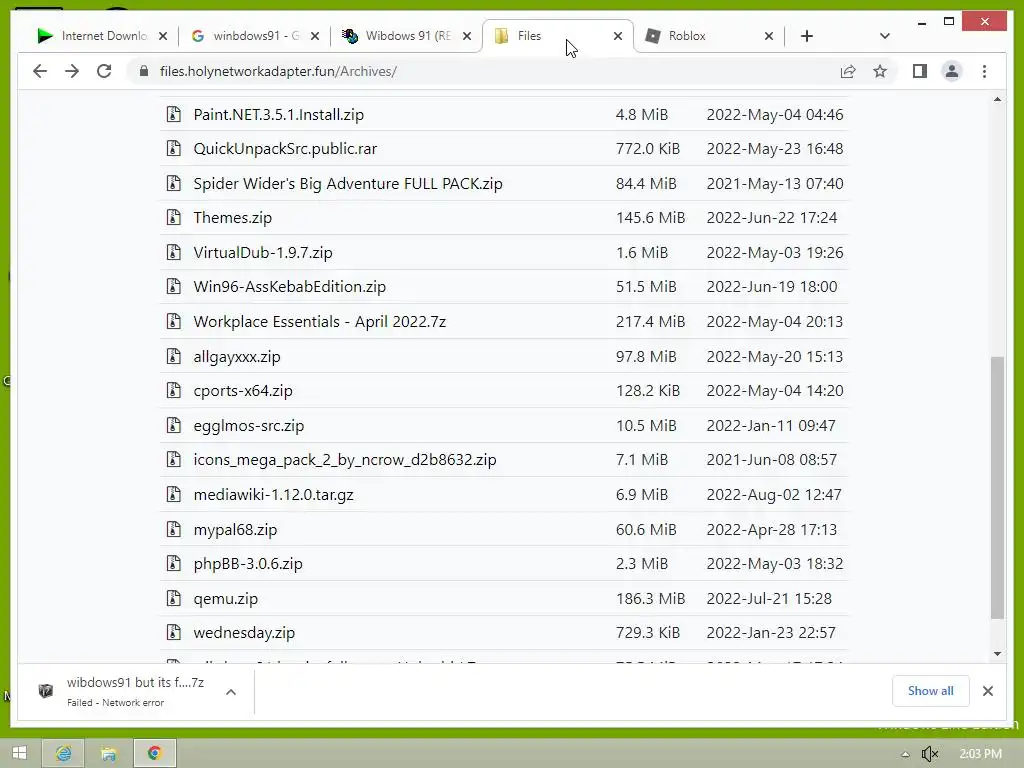Open the Windows Start menu
The height and width of the screenshot is (768, 1024).
coord(19,753)
